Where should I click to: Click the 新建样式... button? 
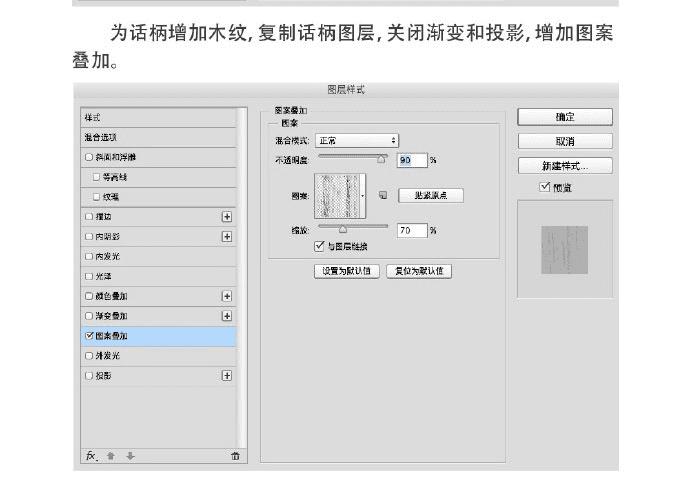[565, 166]
